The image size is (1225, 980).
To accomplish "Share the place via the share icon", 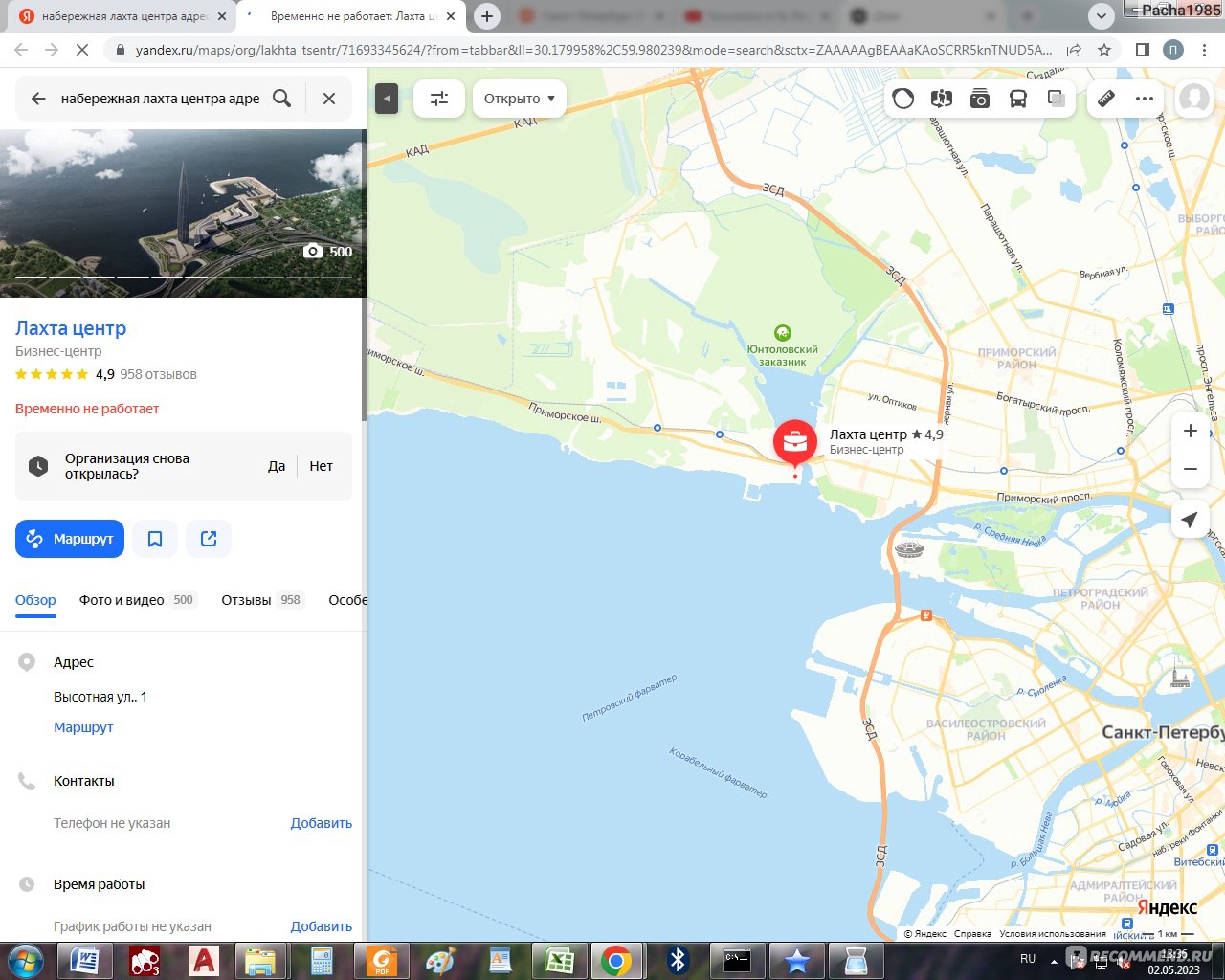I will coord(208,538).
